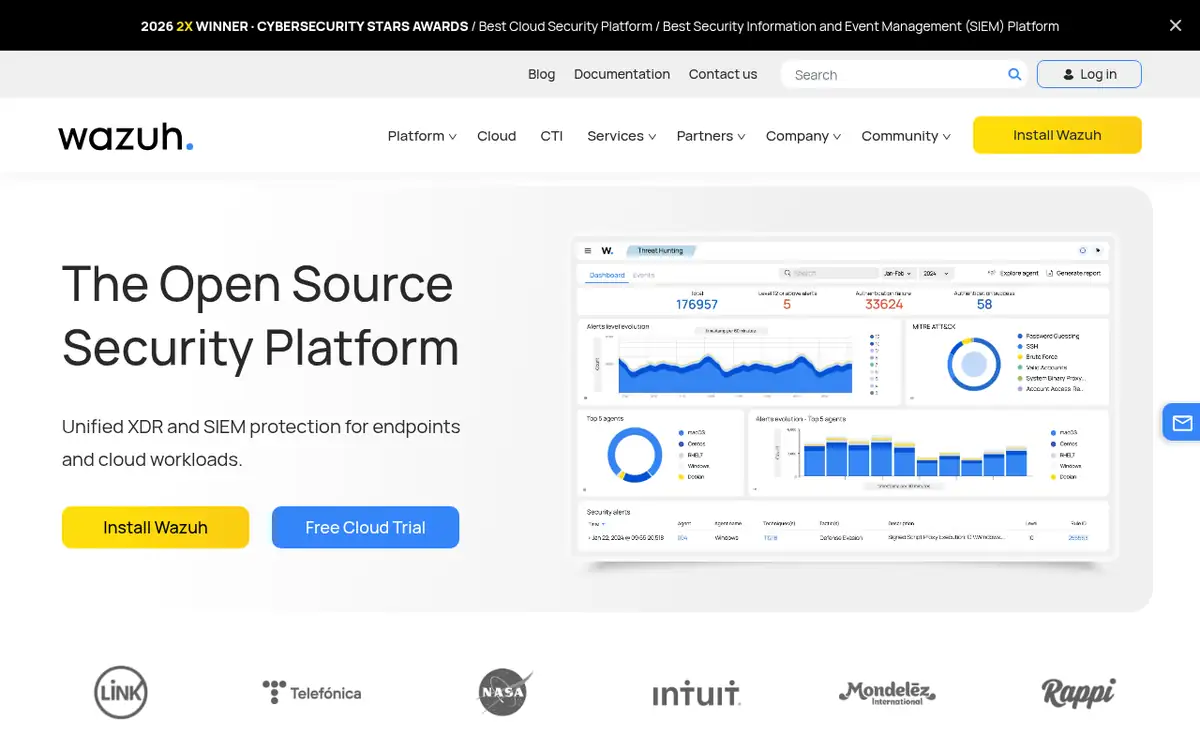Click the Rappi logo
Screen dimensions: 1200x750
tap(1078, 692)
